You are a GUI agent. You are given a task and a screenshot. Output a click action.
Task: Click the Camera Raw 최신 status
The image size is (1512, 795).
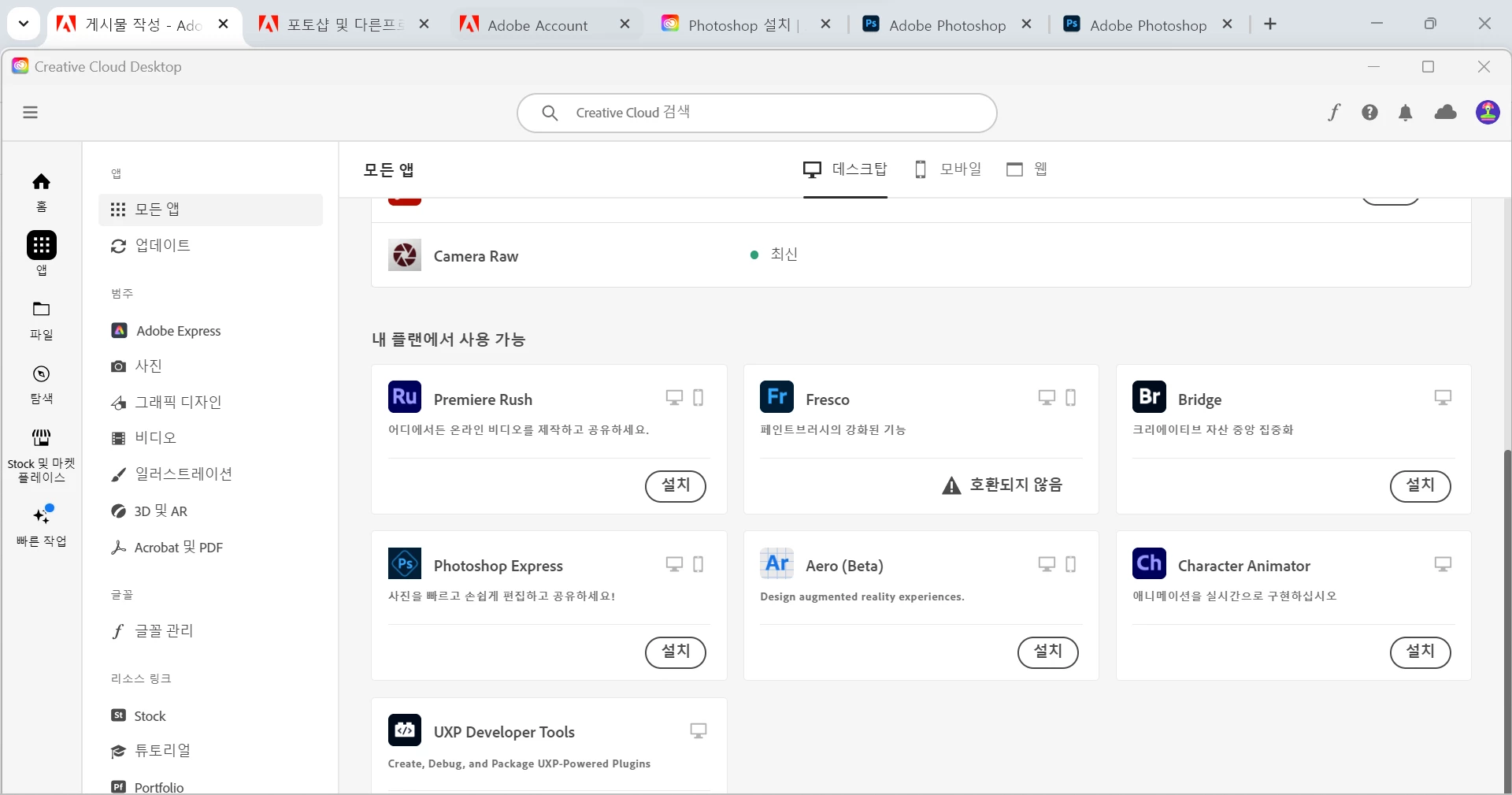click(x=775, y=254)
